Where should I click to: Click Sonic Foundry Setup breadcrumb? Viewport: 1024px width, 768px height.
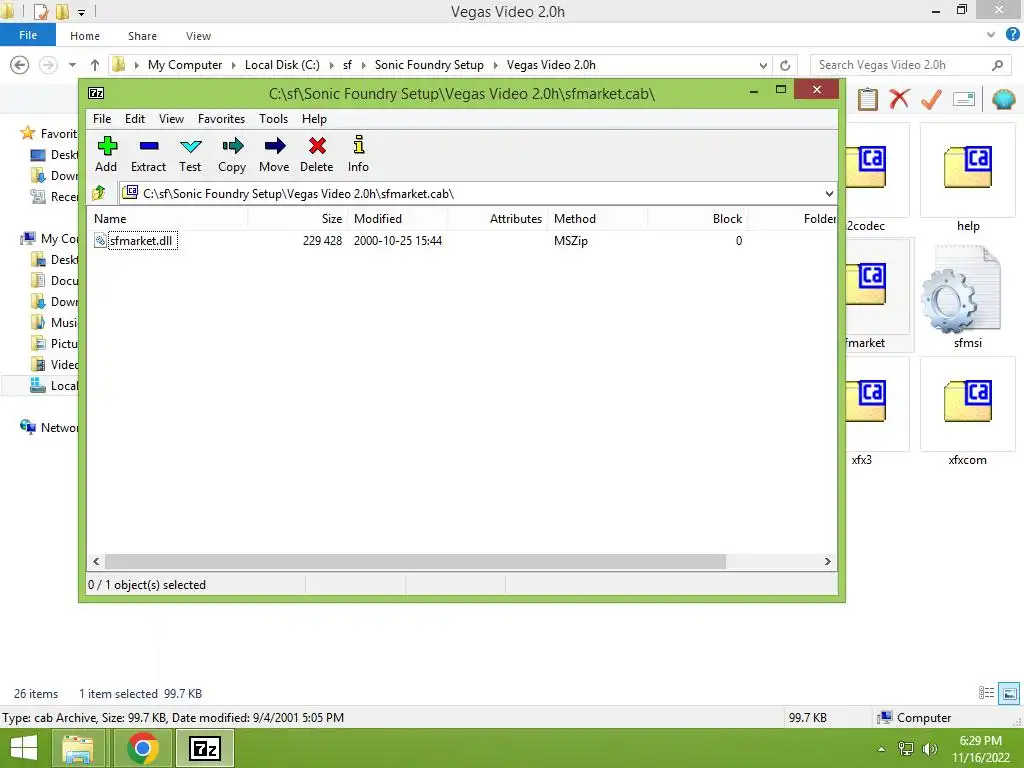tap(429, 65)
